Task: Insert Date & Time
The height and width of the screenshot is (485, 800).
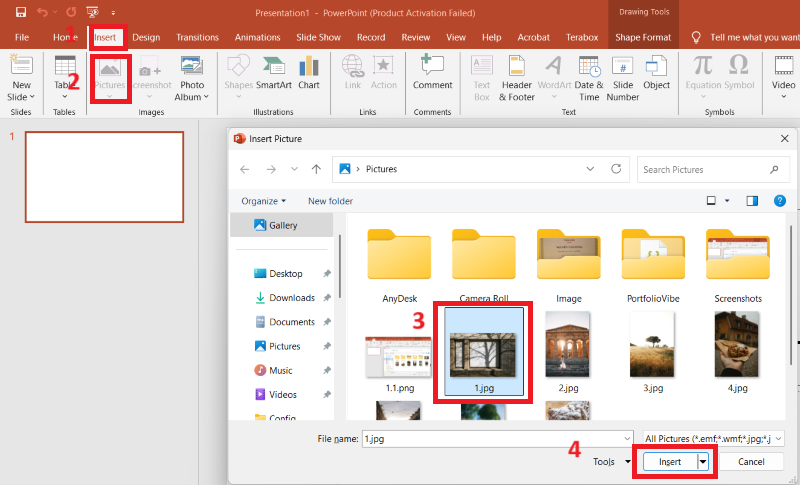Action: coord(589,78)
